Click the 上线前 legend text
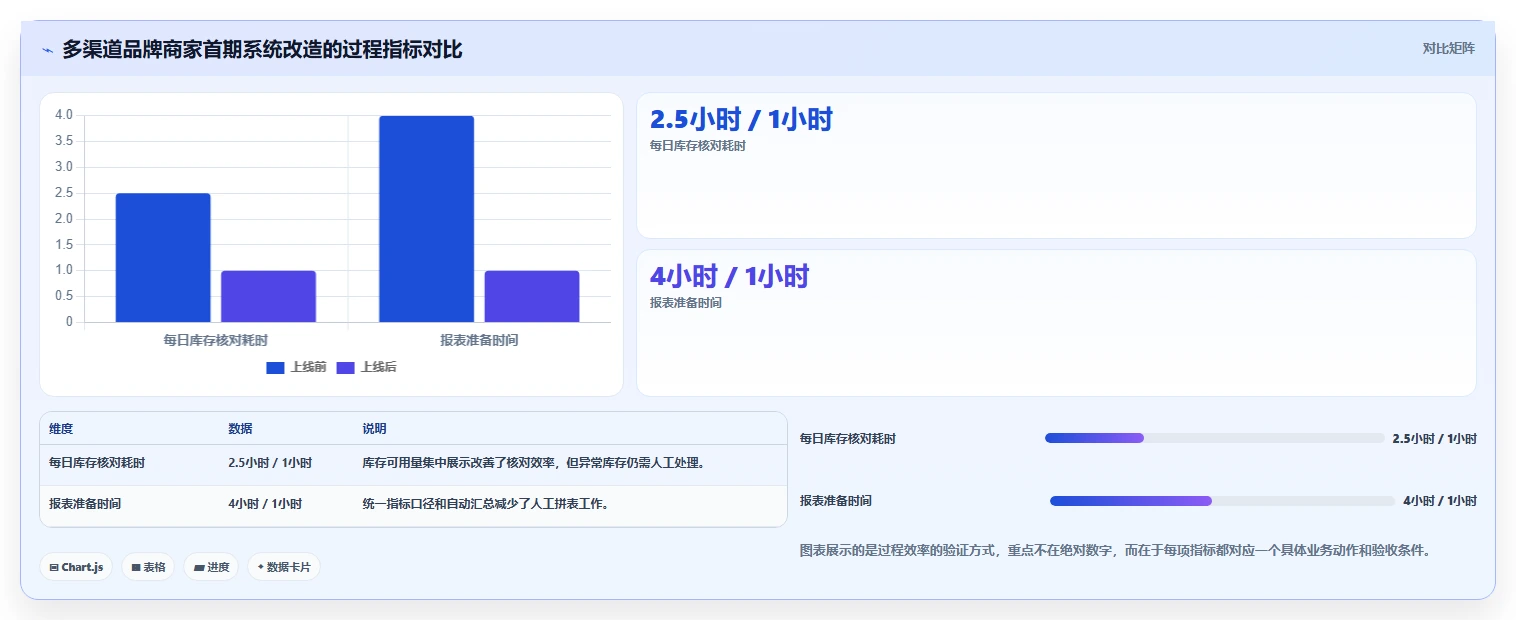The image size is (1516, 620). pyautogui.click(x=308, y=368)
